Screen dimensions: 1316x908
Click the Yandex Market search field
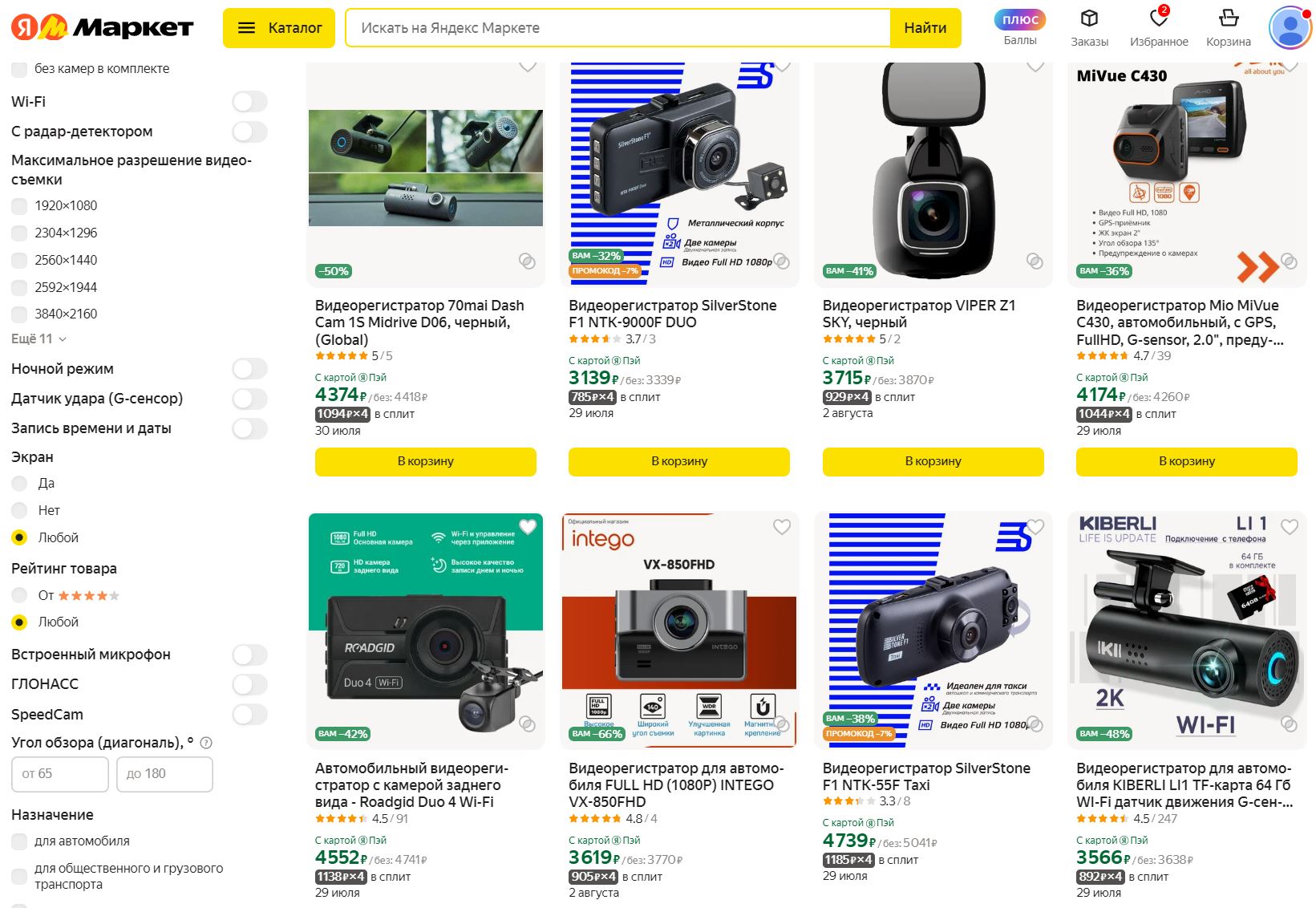[618, 28]
